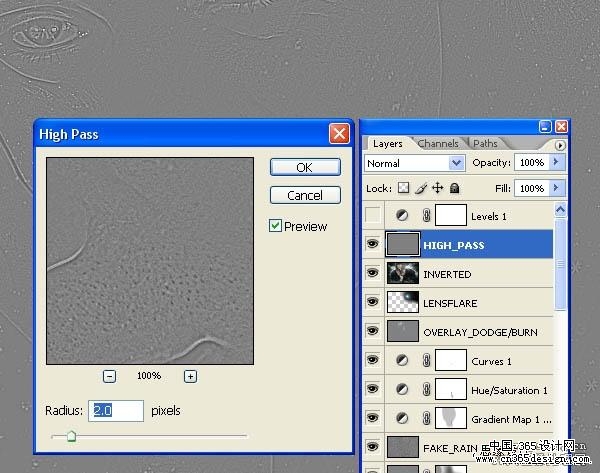Select layer name 'Levels 1'

click(x=489, y=217)
